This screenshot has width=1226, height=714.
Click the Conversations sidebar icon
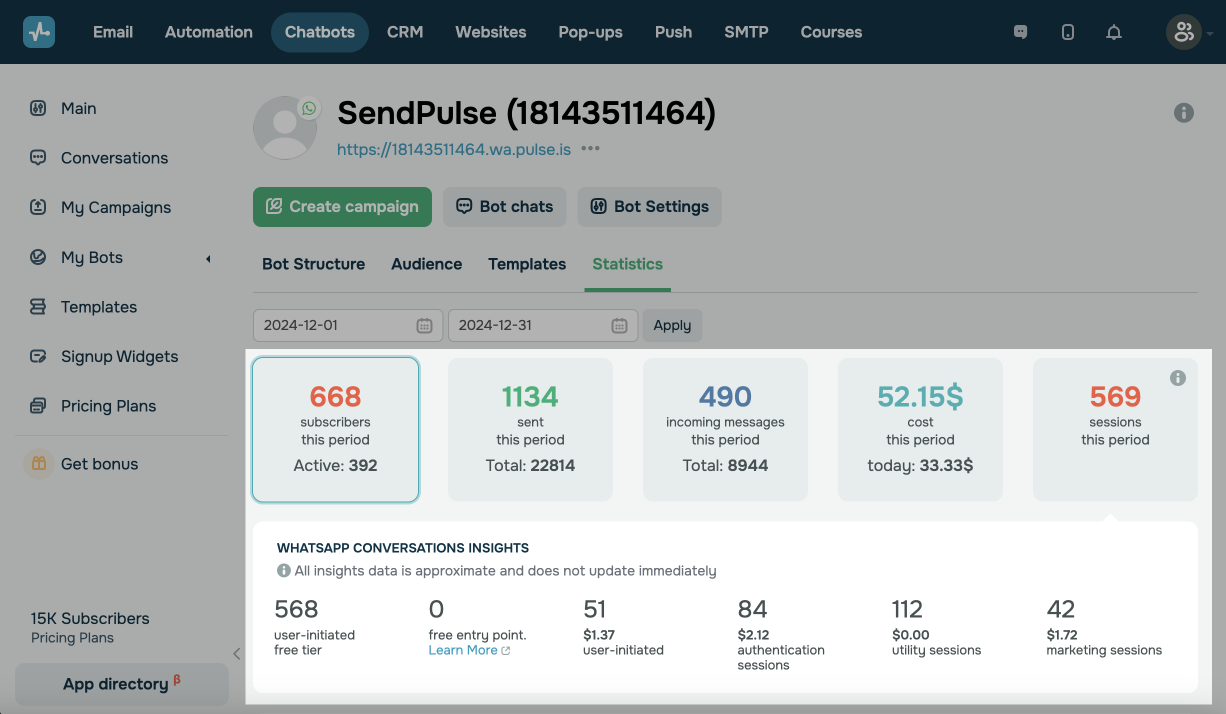tap(38, 158)
